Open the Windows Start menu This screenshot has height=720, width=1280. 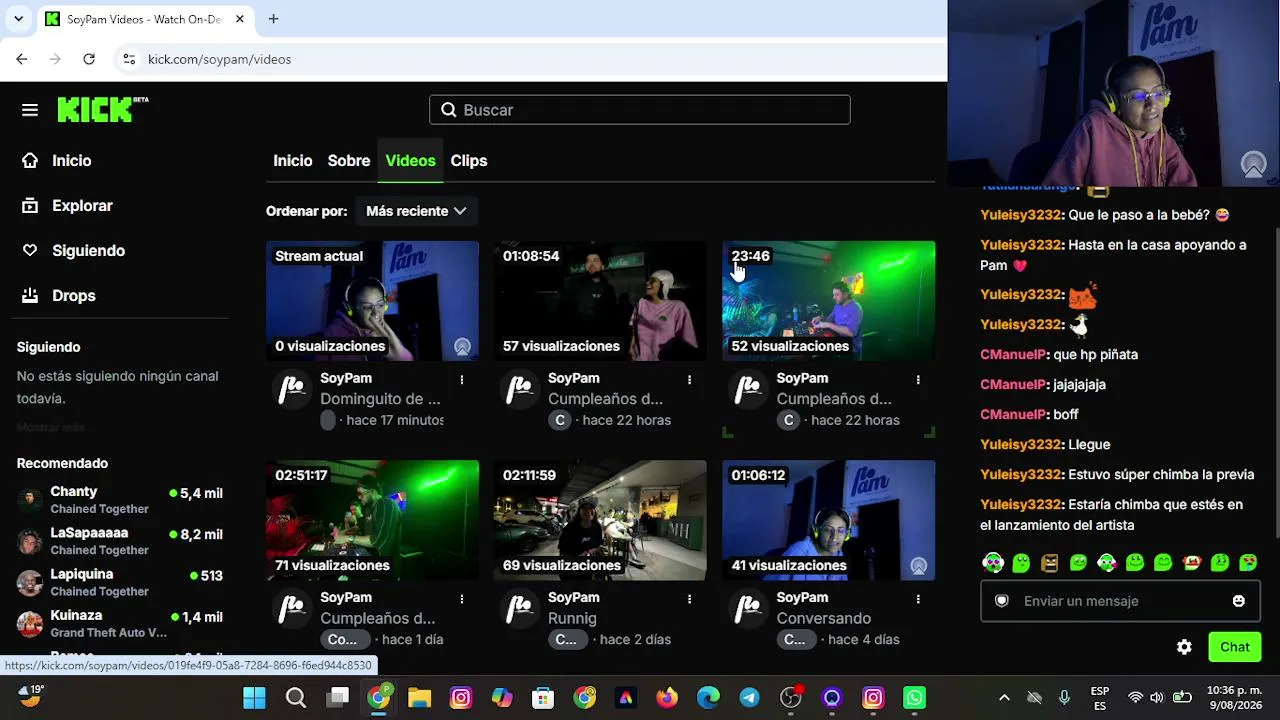(254, 697)
